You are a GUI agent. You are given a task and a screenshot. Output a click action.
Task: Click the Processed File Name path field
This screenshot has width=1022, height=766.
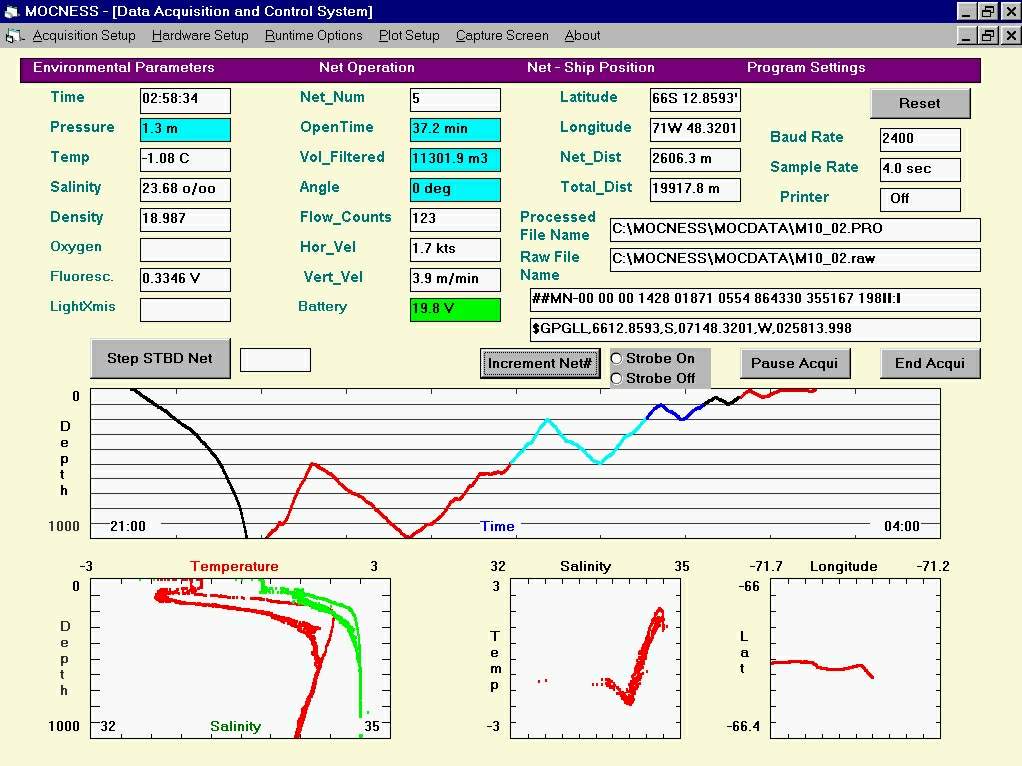(795, 229)
